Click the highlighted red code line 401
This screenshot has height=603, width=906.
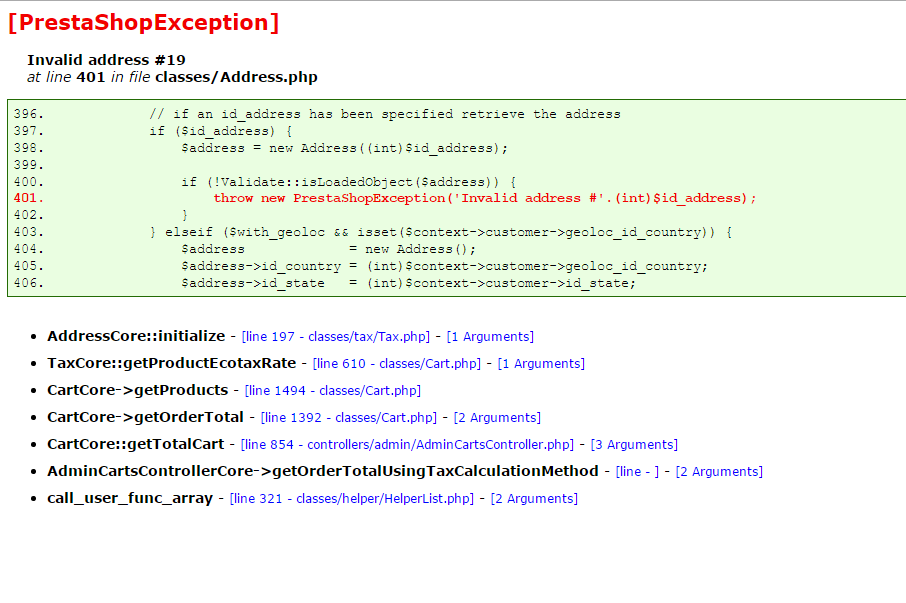(484, 198)
